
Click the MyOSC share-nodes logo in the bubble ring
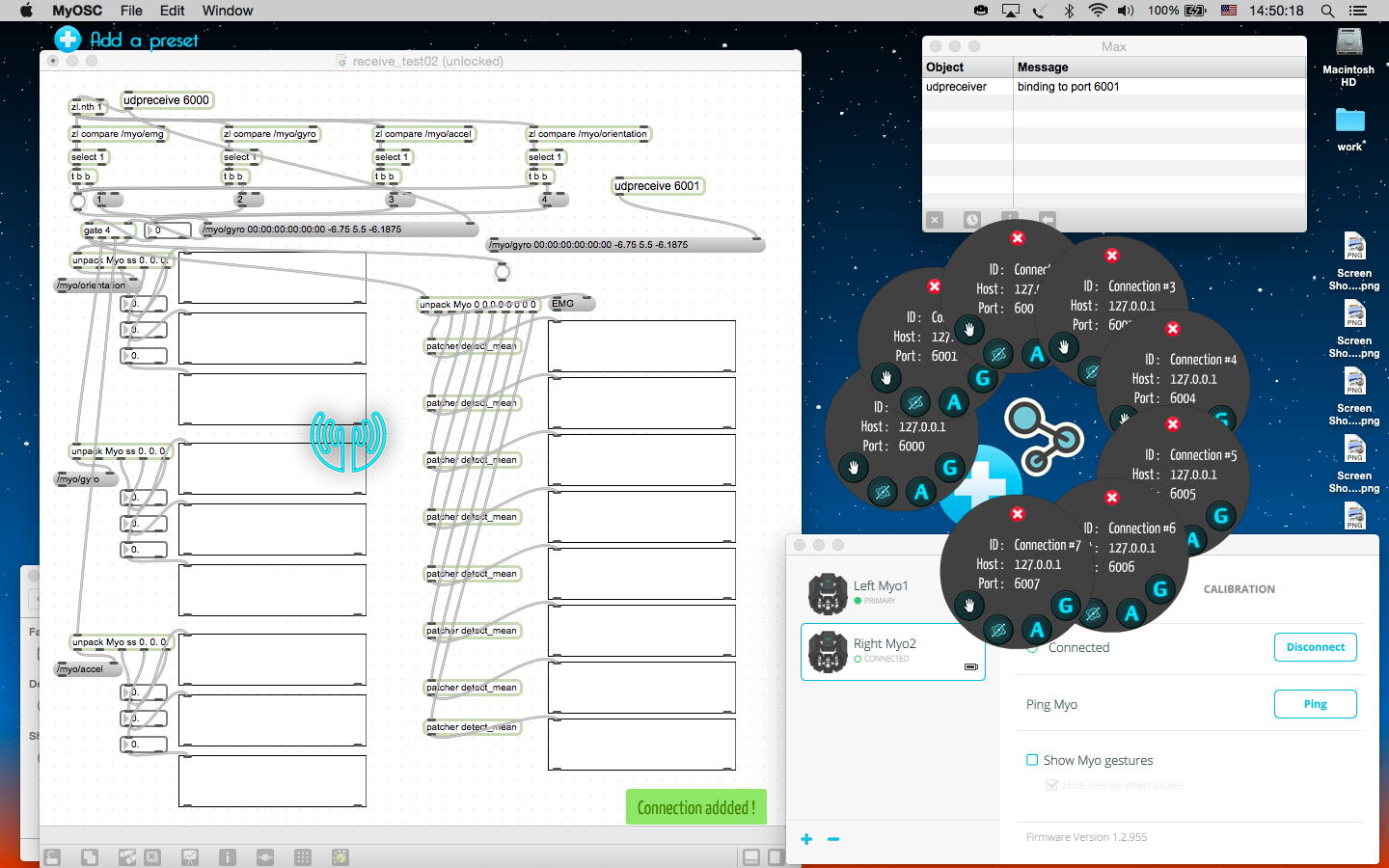(1043, 437)
